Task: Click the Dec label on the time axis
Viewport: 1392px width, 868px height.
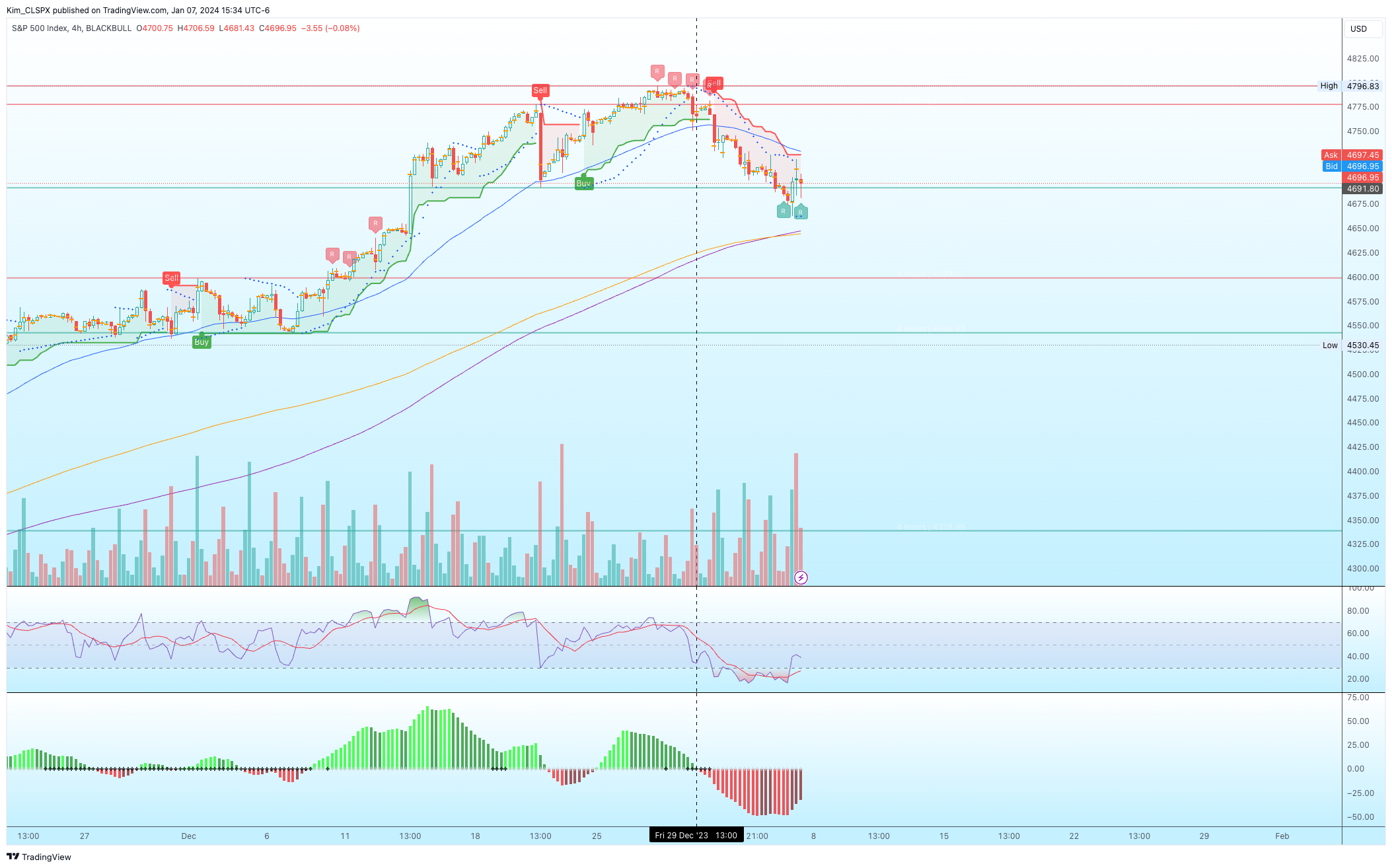Action: tap(189, 836)
